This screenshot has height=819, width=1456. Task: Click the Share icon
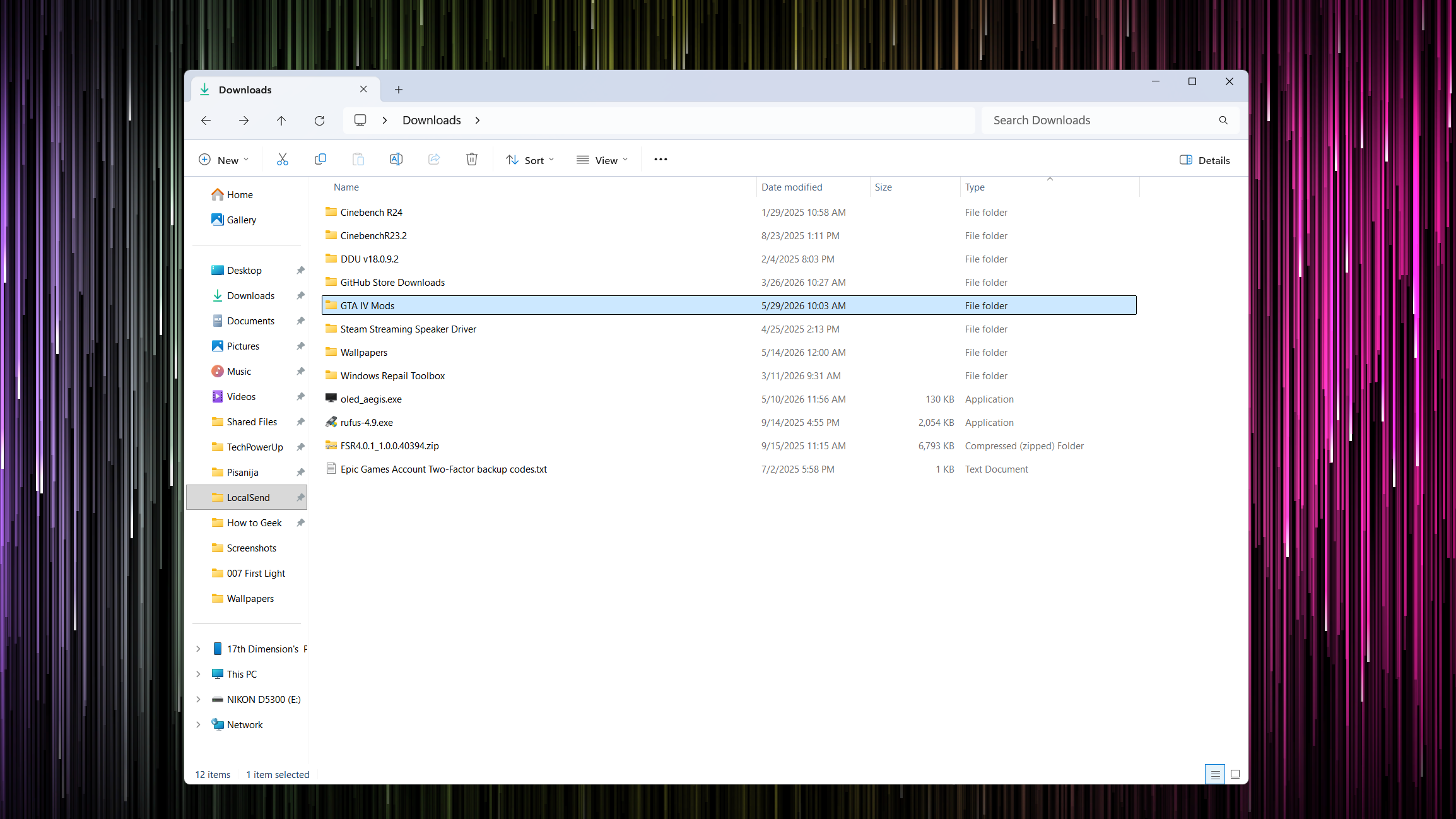[434, 160]
